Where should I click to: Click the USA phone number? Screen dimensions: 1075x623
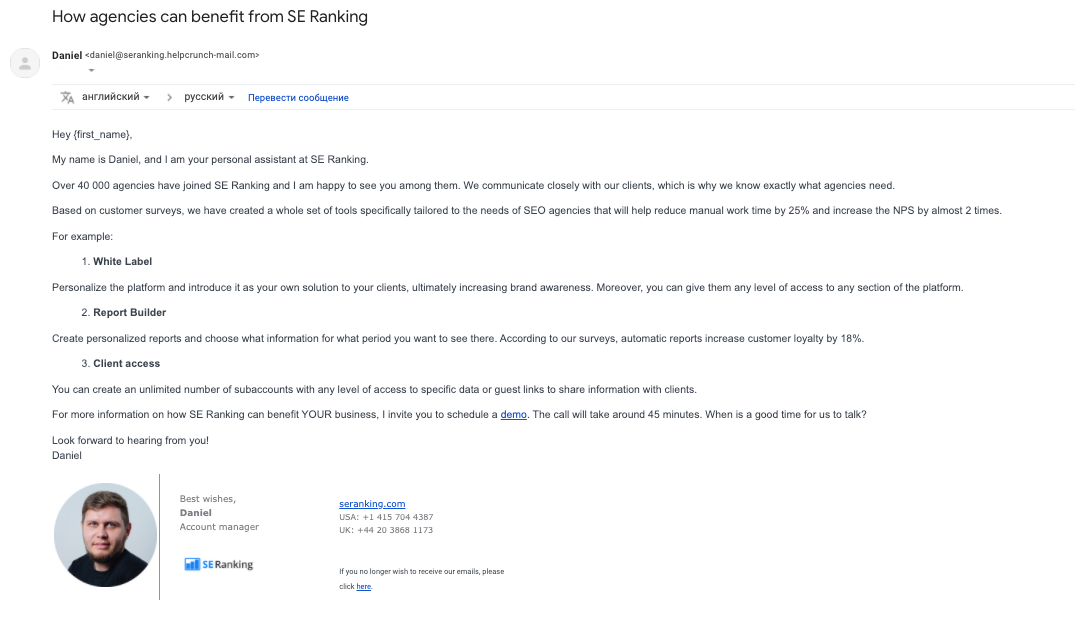pyautogui.click(x=386, y=517)
